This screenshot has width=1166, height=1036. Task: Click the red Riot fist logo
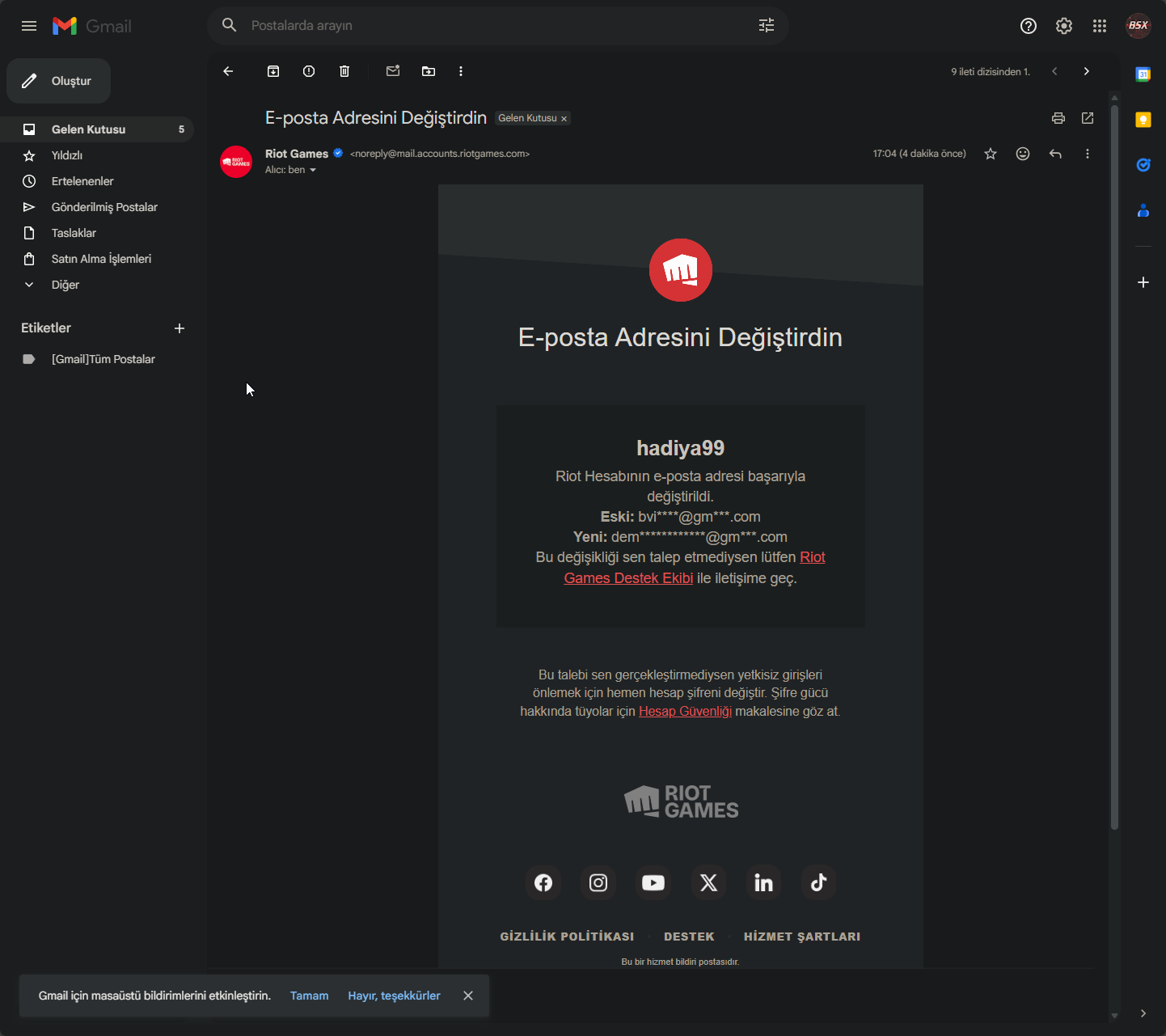(x=681, y=270)
